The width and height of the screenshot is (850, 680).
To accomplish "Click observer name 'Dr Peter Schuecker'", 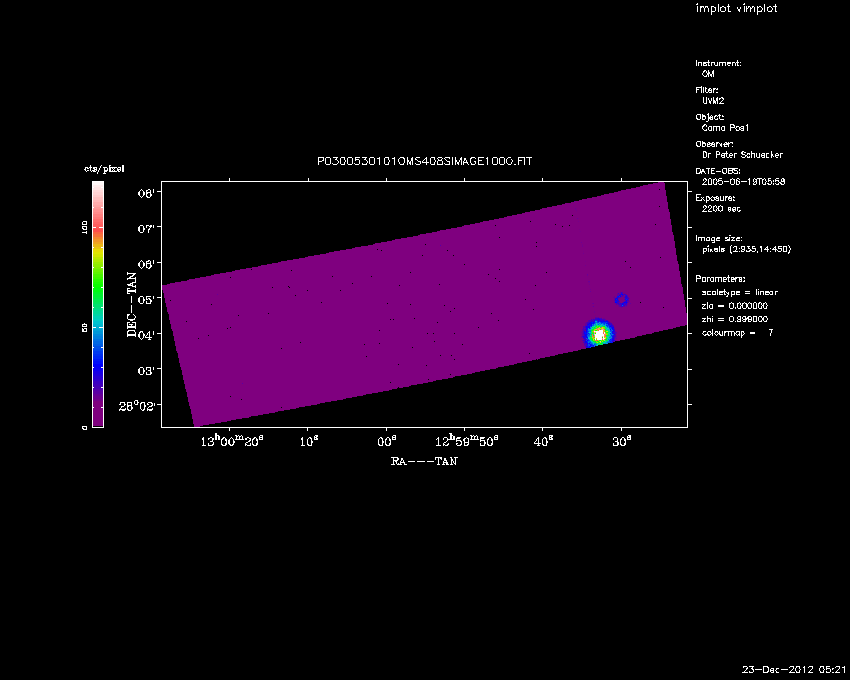I will click(742, 155).
